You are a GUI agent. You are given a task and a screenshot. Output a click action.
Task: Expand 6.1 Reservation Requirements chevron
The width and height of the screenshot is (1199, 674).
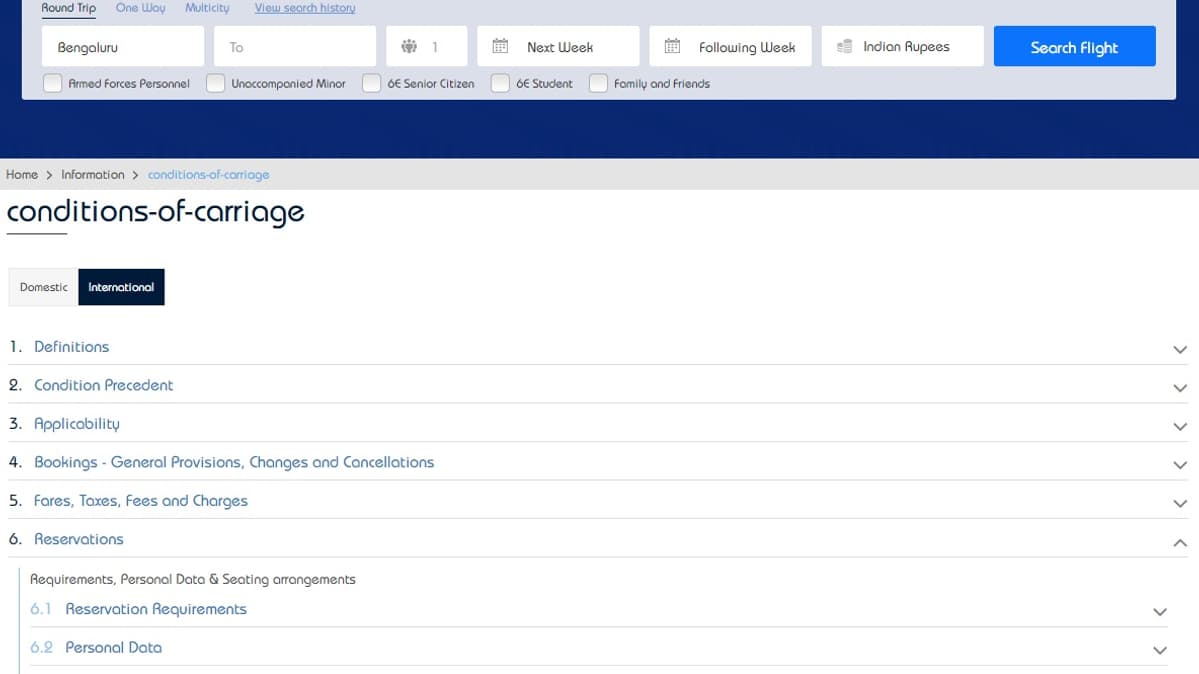[x=1160, y=612]
